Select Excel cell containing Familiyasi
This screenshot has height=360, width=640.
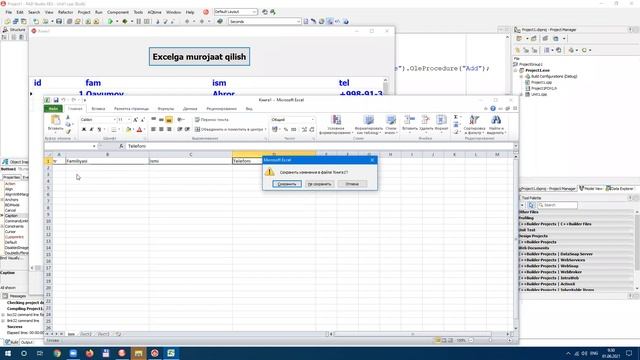(107, 161)
